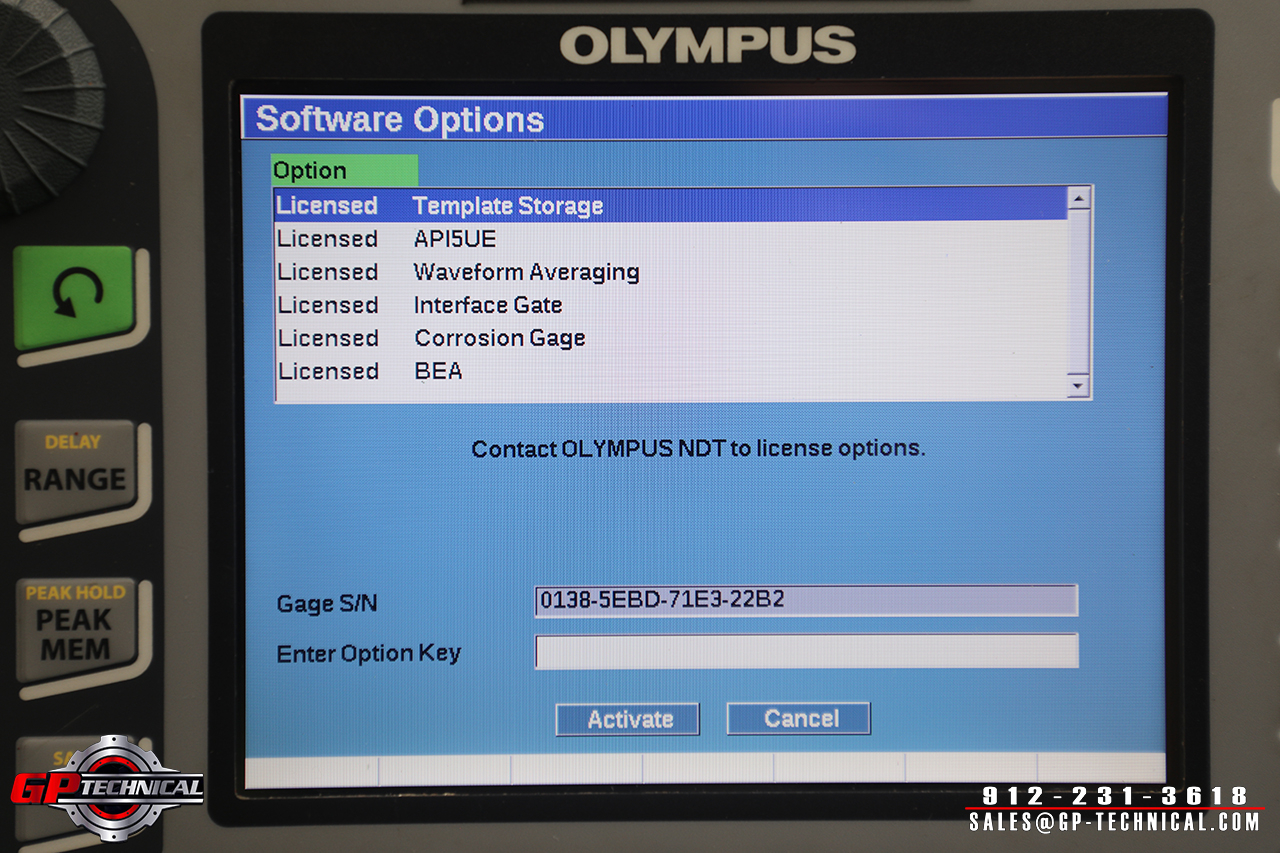
Task: Click the Activate button
Action: click(628, 719)
